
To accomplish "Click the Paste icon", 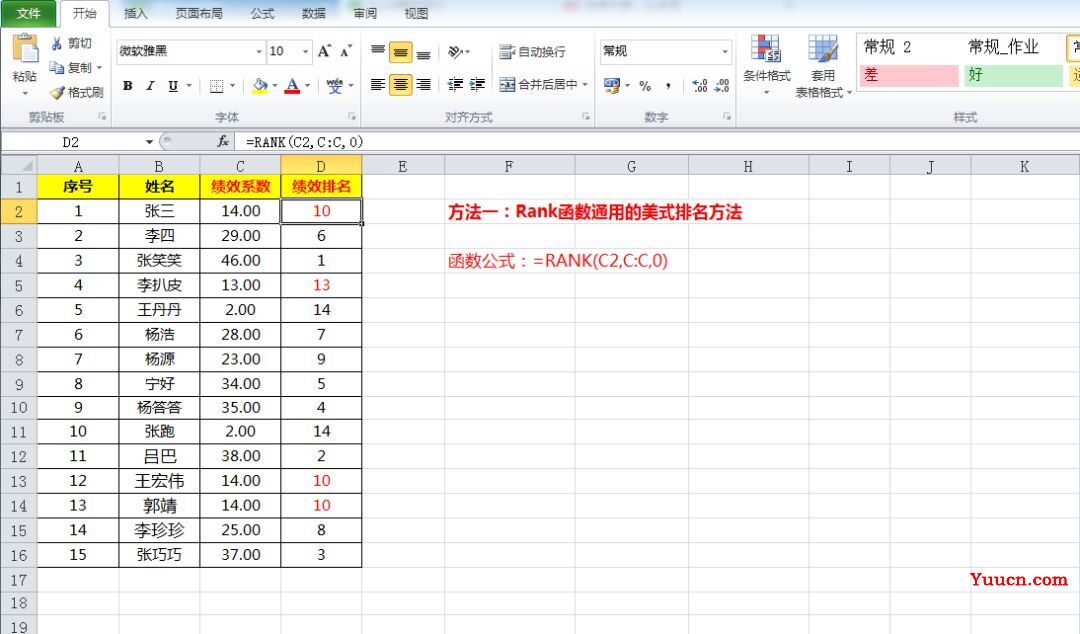I will [x=25, y=50].
